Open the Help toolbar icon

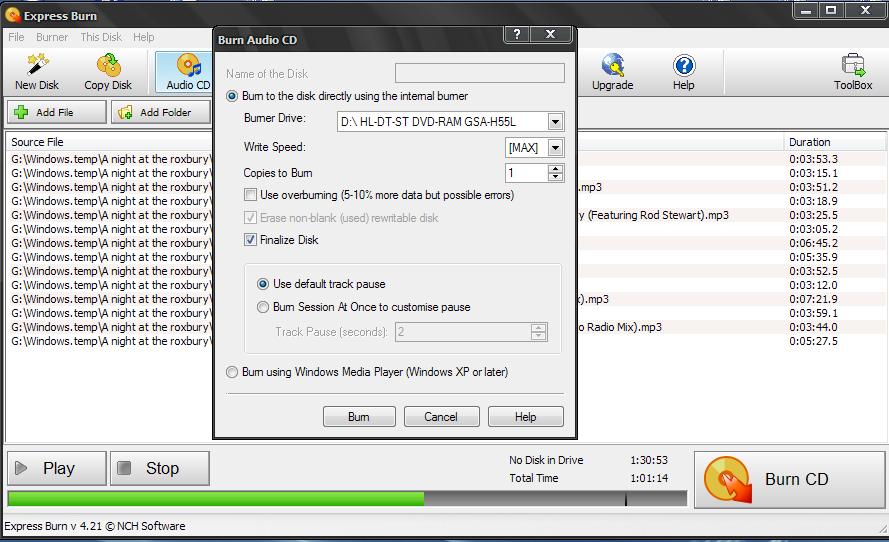click(x=684, y=72)
